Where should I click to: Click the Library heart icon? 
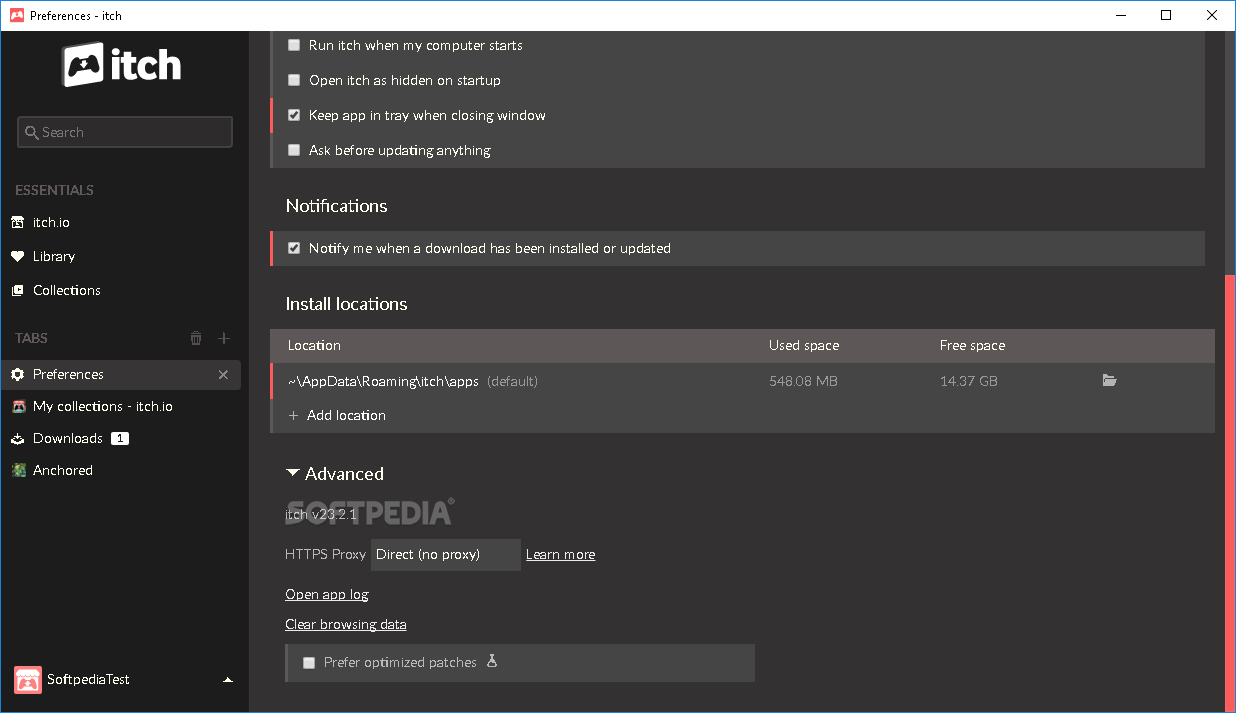[17, 256]
